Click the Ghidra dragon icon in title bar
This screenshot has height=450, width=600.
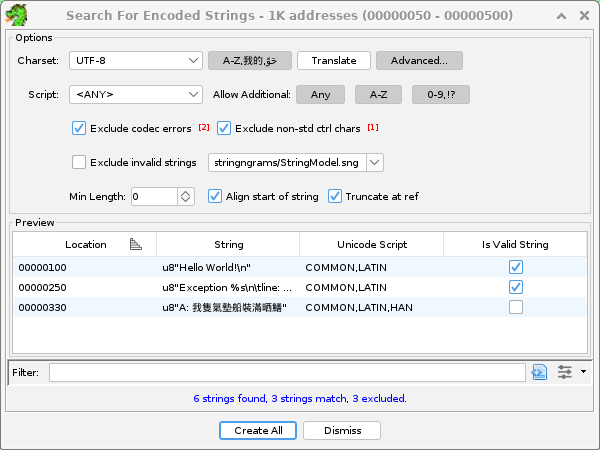16,16
